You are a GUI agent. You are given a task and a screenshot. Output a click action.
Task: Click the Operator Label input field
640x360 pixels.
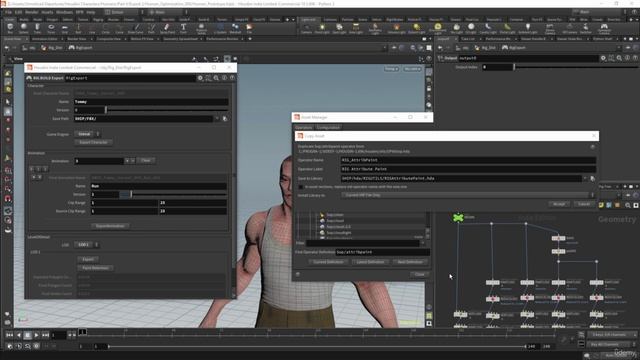pos(468,169)
